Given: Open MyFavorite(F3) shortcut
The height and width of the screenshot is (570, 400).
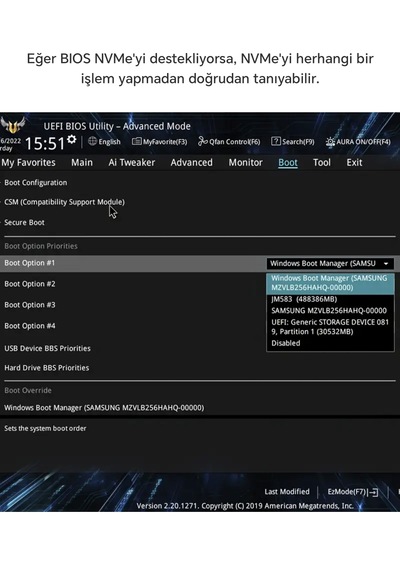Looking at the screenshot, I should 160,141.
